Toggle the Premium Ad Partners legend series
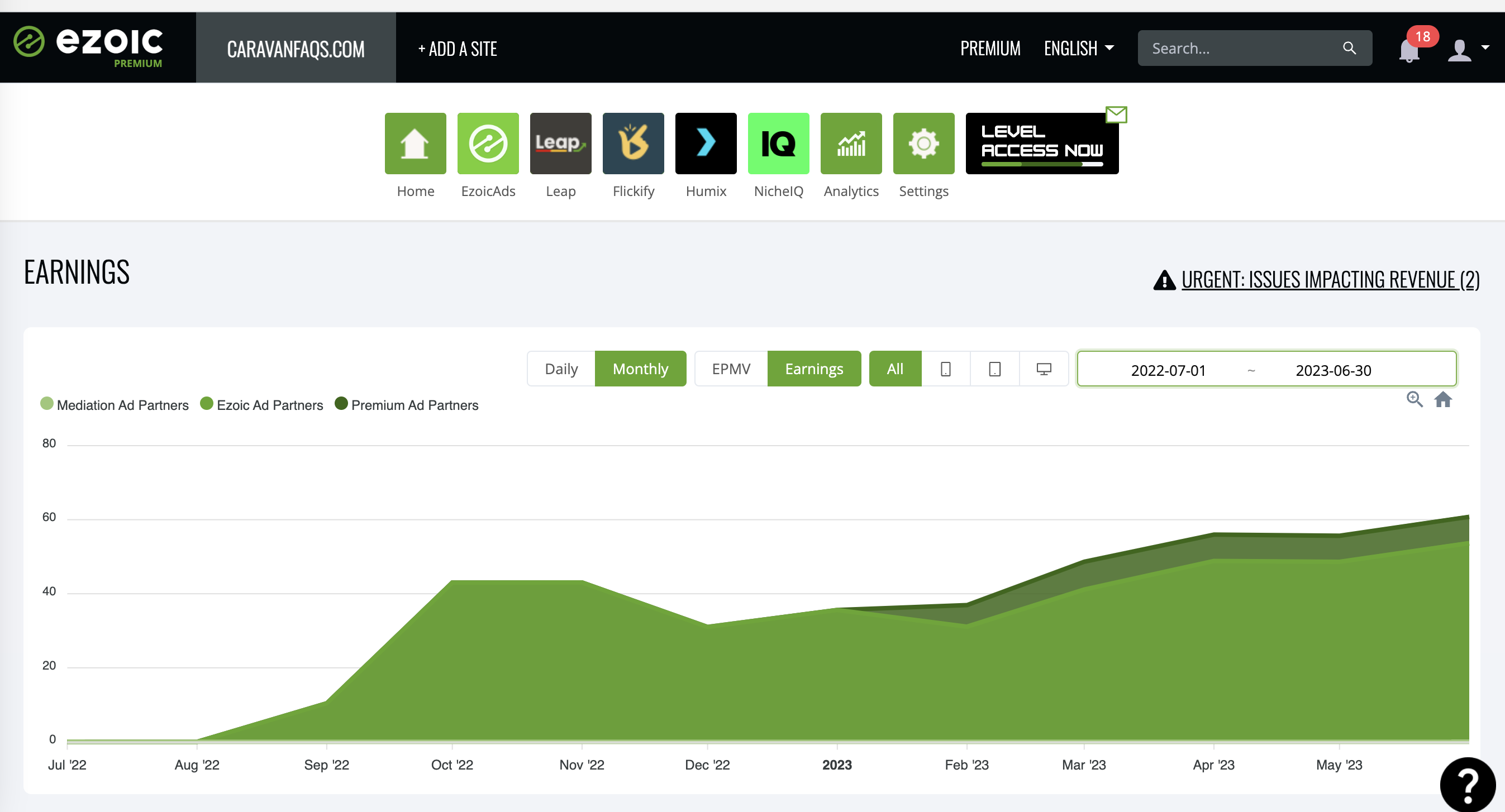The height and width of the screenshot is (812, 1505). [407, 405]
